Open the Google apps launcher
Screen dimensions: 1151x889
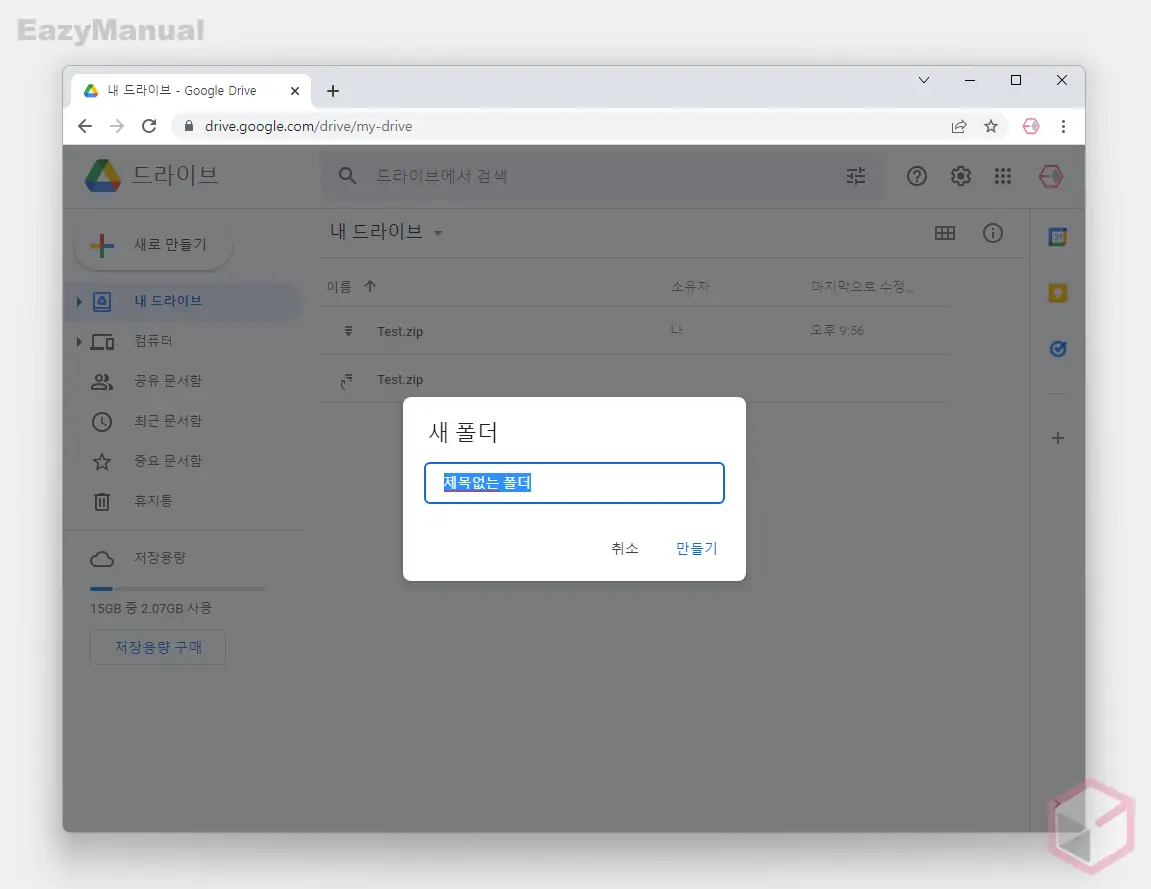(x=1002, y=175)
